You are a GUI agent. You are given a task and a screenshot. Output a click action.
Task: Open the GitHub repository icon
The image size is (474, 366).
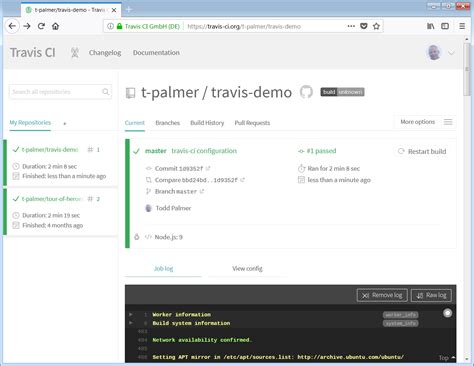click(x=306, y=92)
